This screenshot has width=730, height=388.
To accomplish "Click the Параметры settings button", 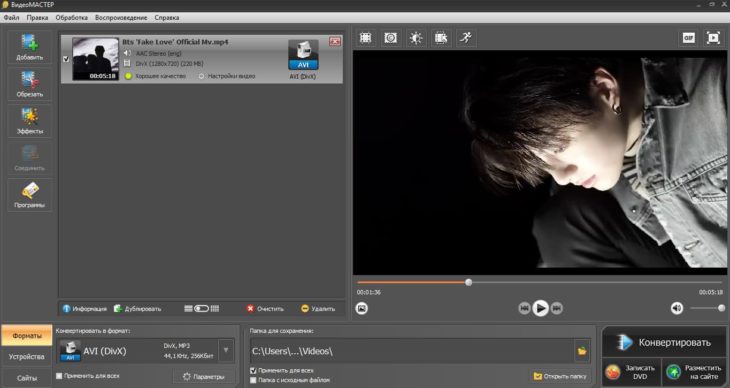I will (204, 376).
